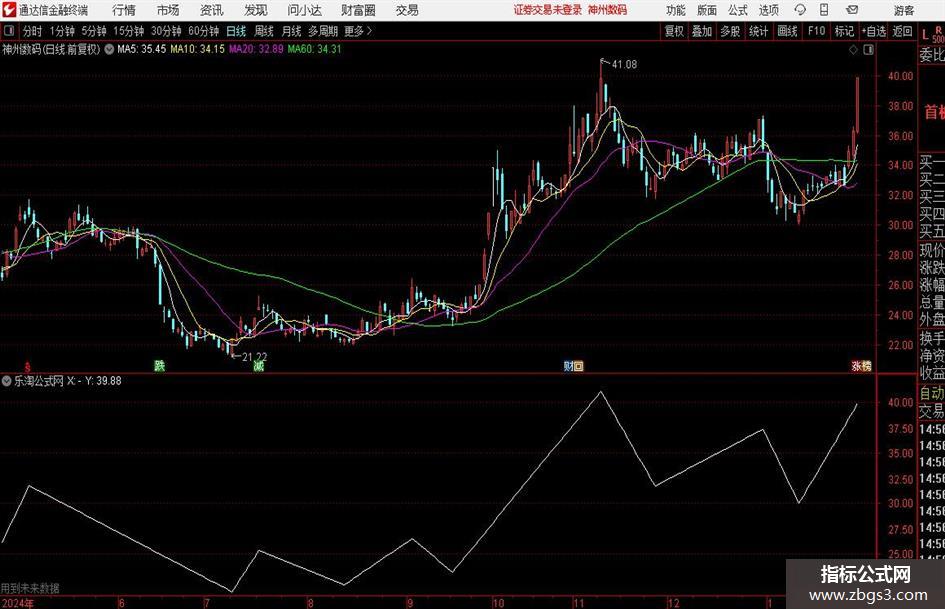Expand the 乐淘公式网 sub-indicator dropdown
The image size is (945, 609).
click(7, 381)
